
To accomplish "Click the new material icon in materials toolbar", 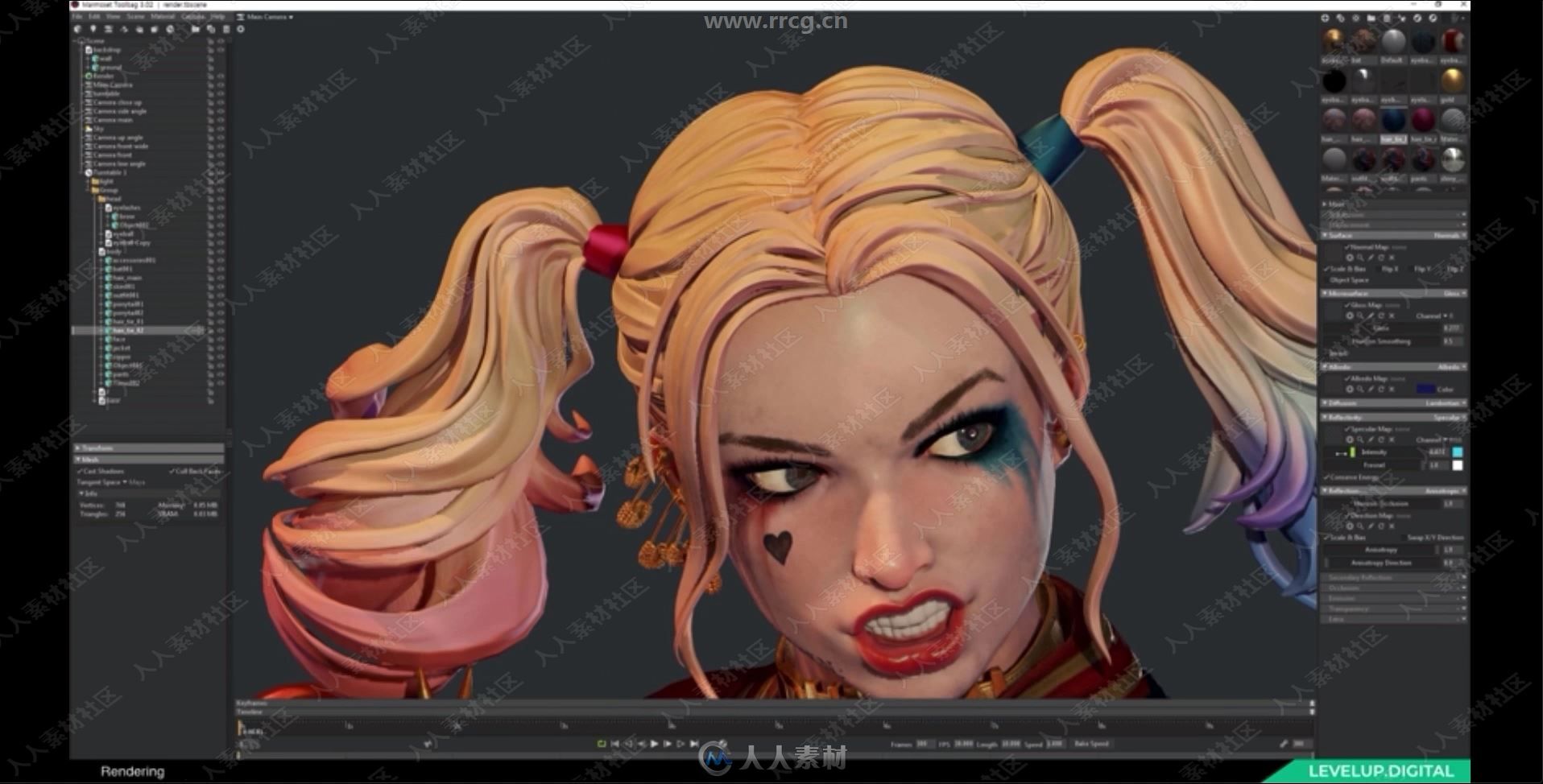I will click(x=1325, y=18).
